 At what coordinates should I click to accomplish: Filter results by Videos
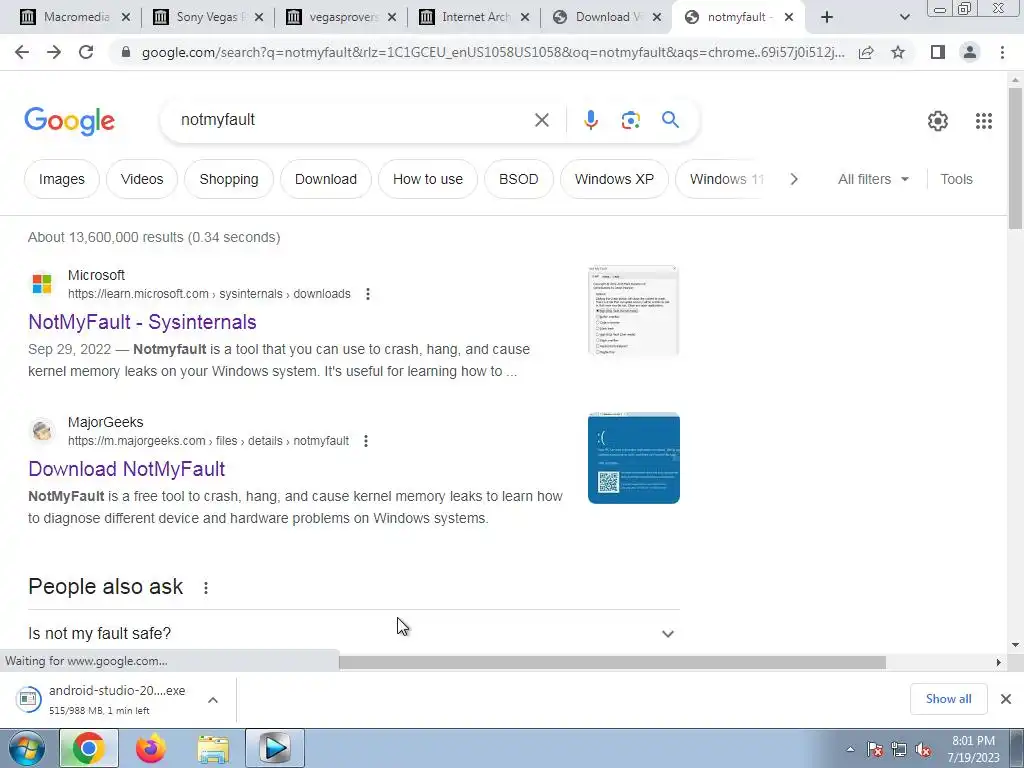click(142, 179)
